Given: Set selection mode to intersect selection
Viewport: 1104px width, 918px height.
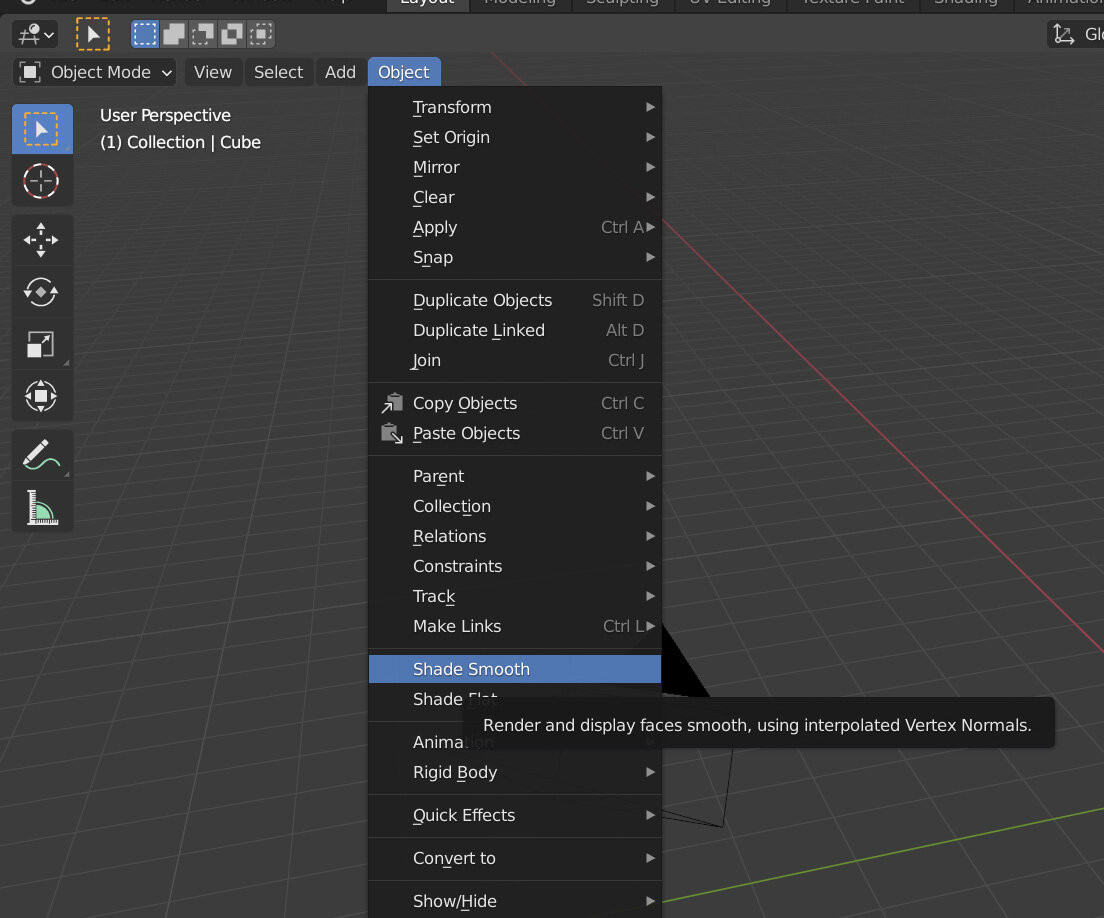Looking at the screenshot, I should click(x=261, y=34).
